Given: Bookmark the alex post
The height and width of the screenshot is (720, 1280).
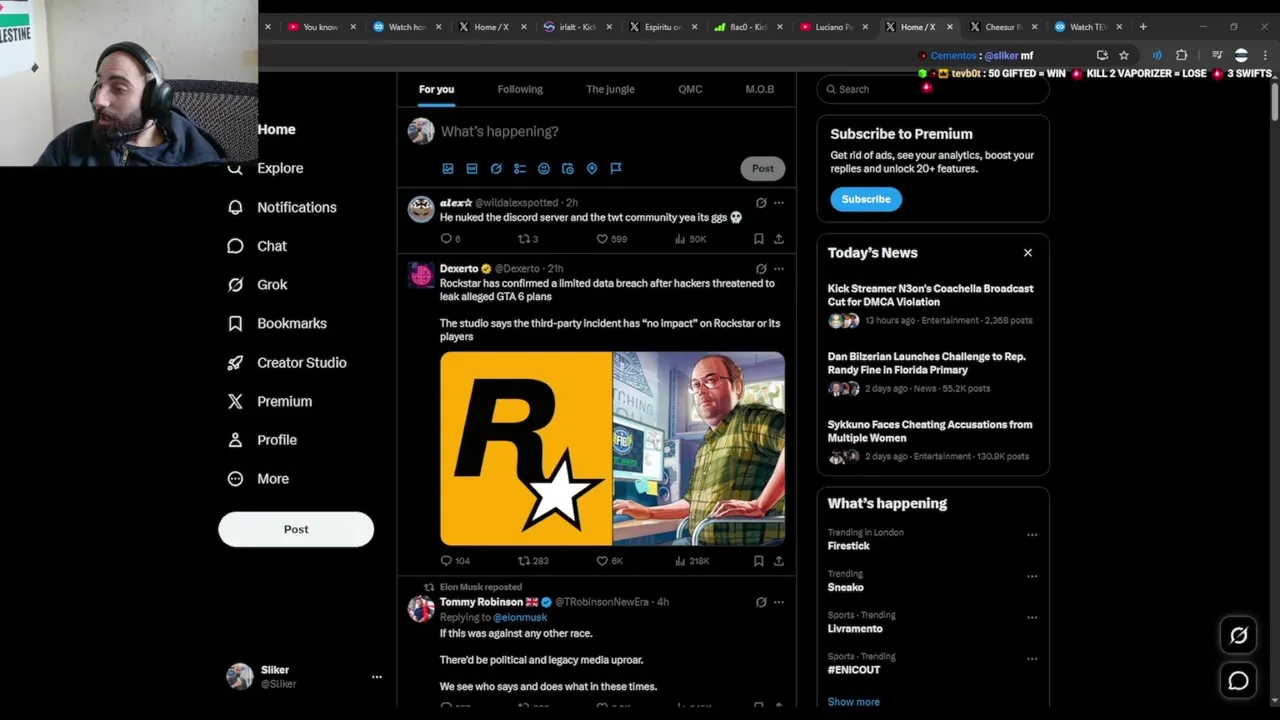Looking at the screenshot, I should tap(758, 239).
